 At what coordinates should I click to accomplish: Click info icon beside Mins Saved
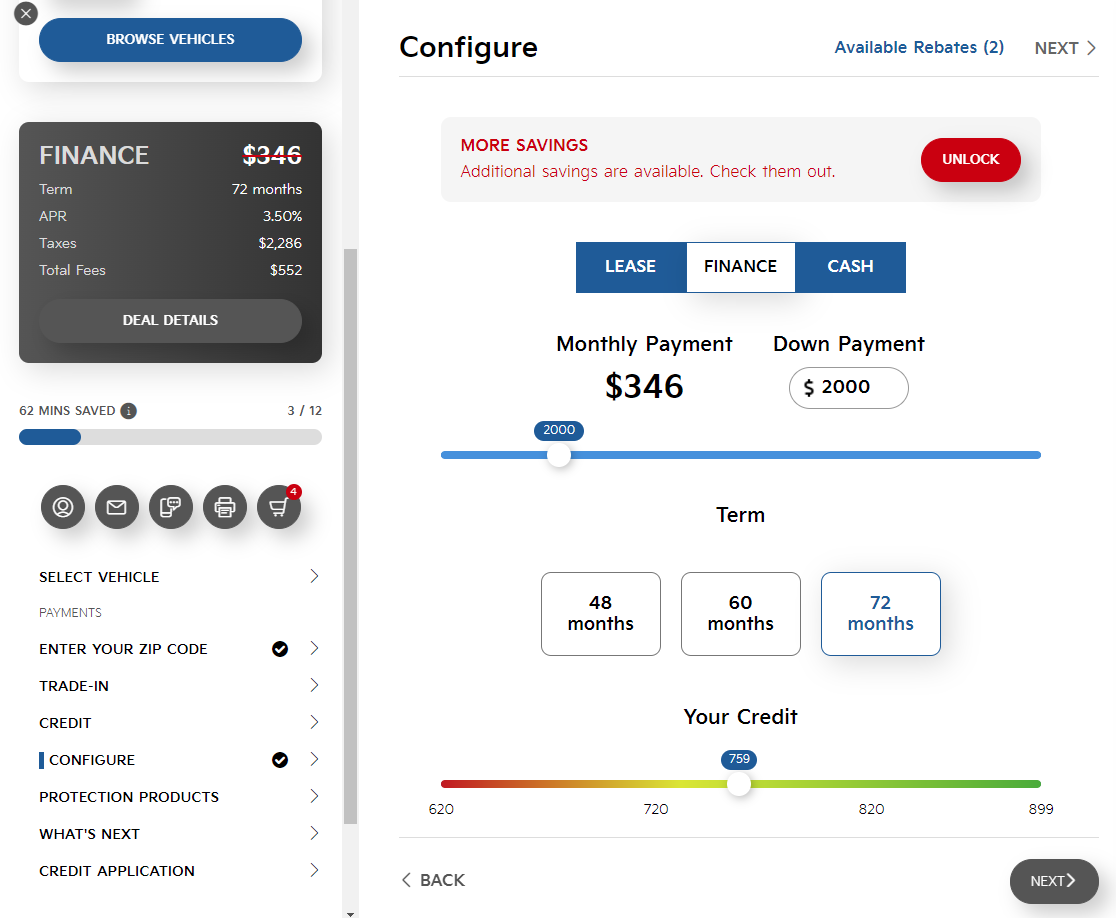tap(128, 411)
